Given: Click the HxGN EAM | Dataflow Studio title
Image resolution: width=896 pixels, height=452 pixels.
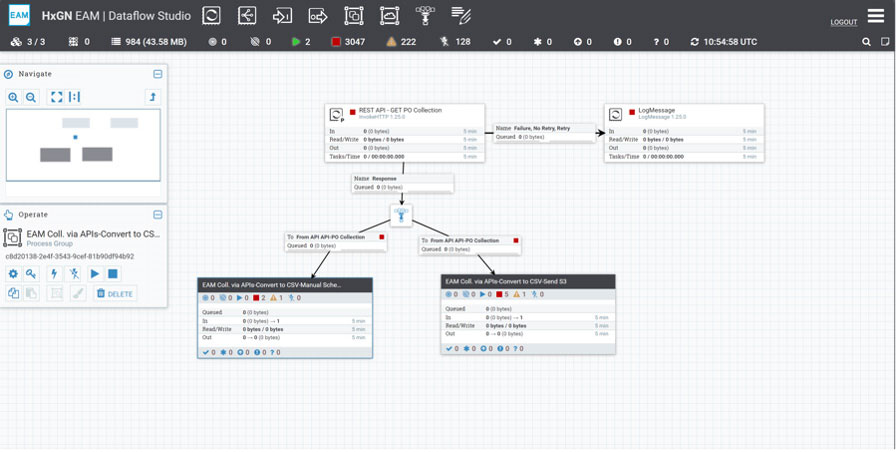Looking at the screenshot, I should pyautogui.click(x=116, y=16).
